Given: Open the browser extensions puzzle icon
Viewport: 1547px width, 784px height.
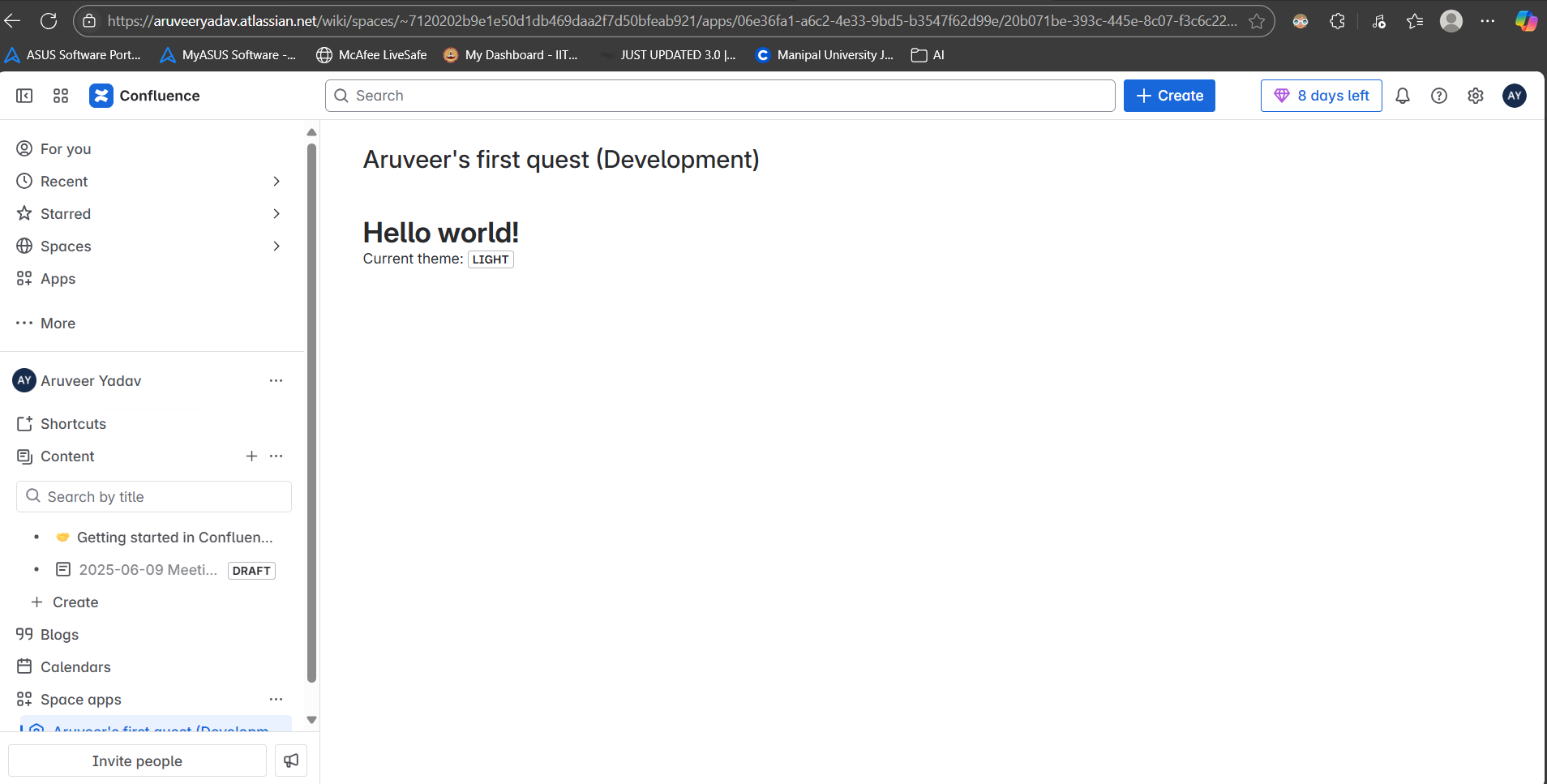Looking at the screenshot, I should [1337, 20].
